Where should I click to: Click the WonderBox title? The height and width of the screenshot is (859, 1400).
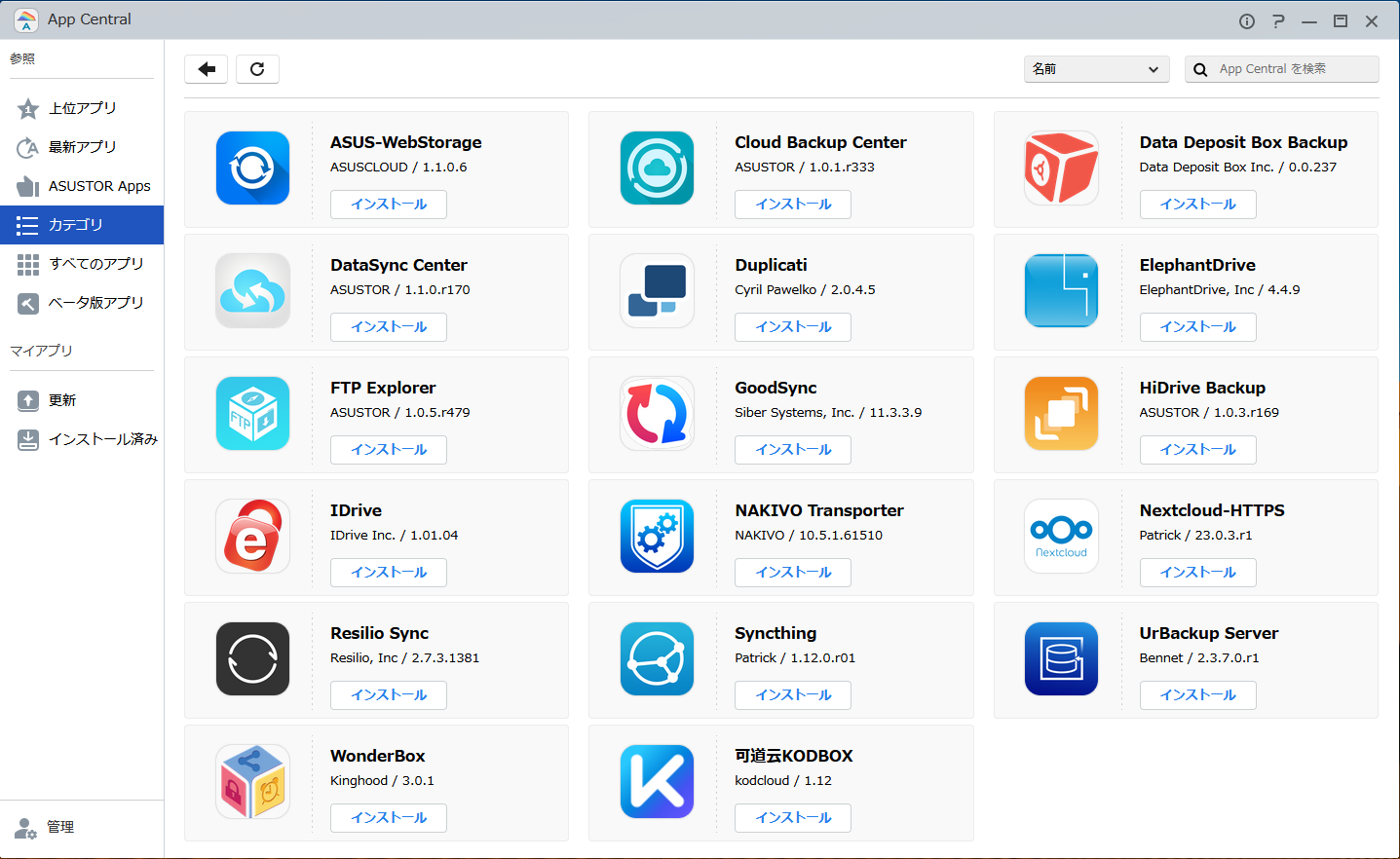click(x=378, y=756)
